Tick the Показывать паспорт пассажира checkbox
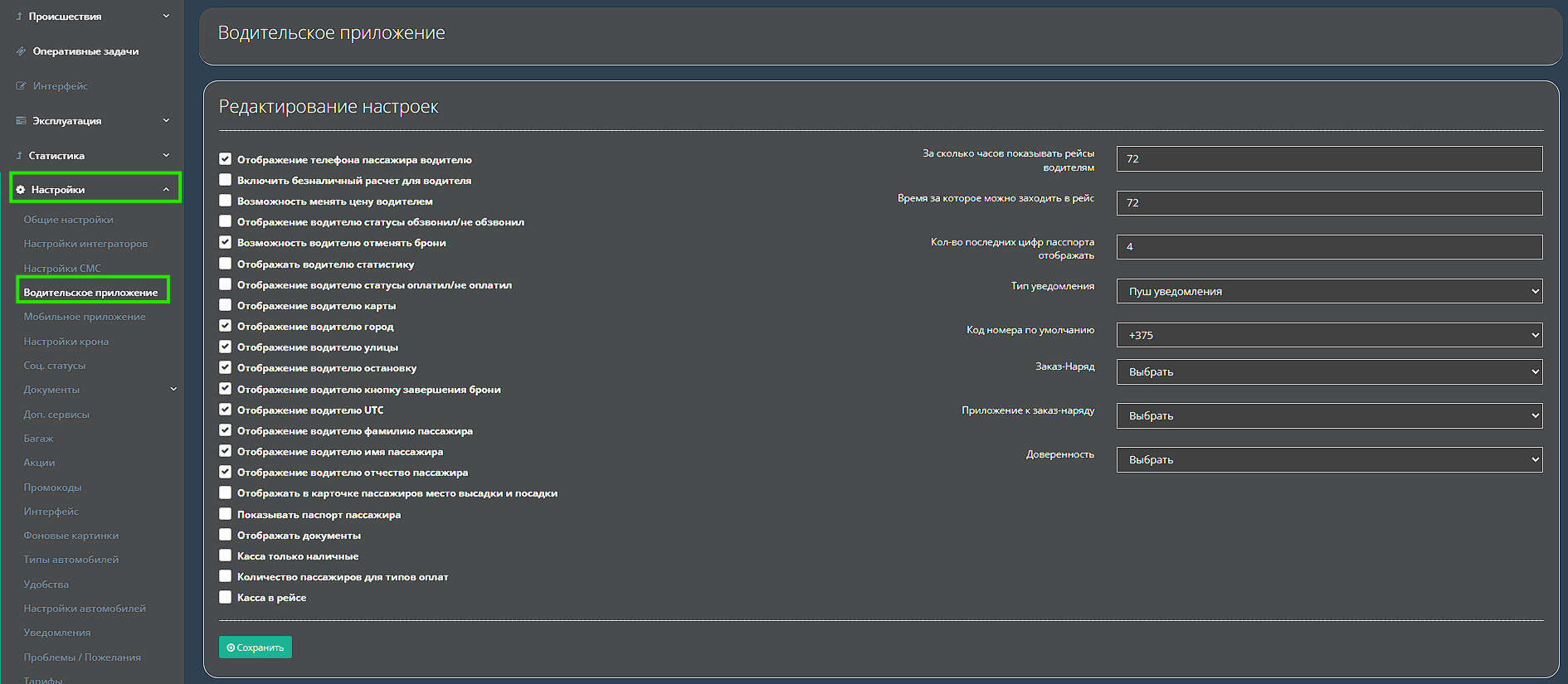 225,514
